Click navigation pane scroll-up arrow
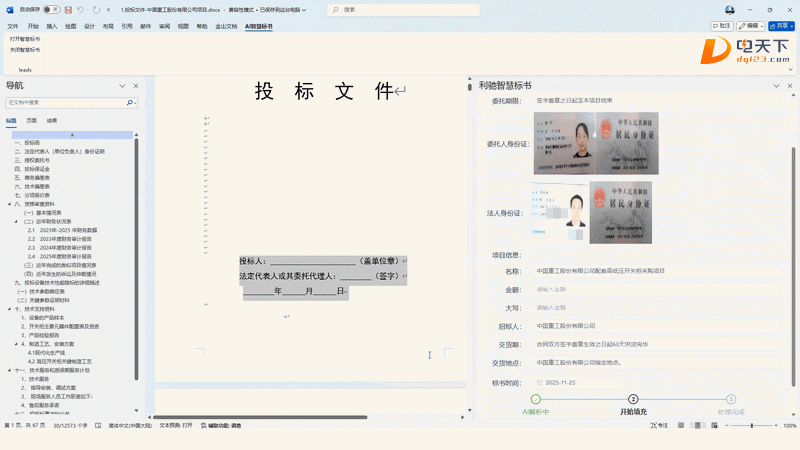 coord(136,135)
